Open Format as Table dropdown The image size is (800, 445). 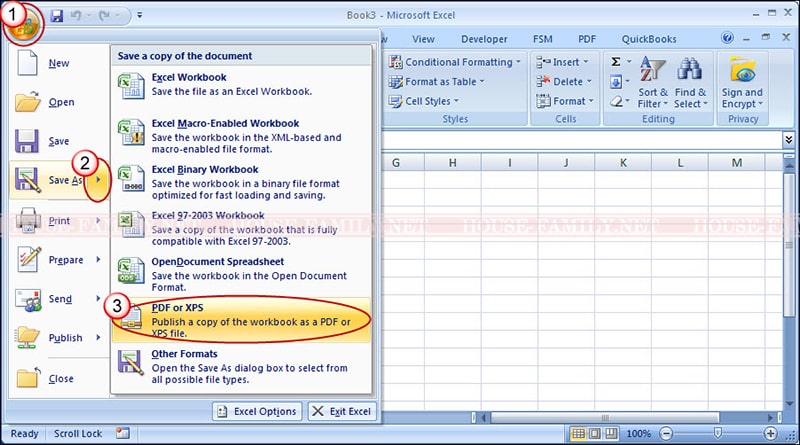(437, 82)
